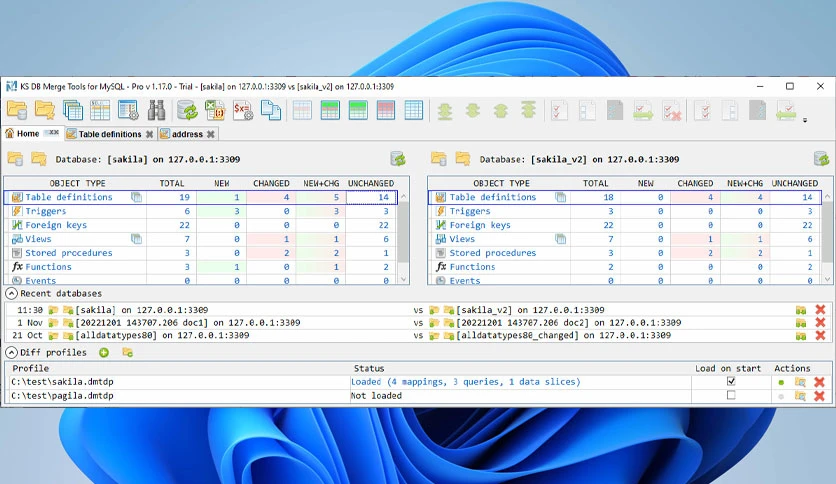Screen dimensions: 836x484
Task: Open tab icon in sakila_v2 Views row
Action: coord(560,239)
